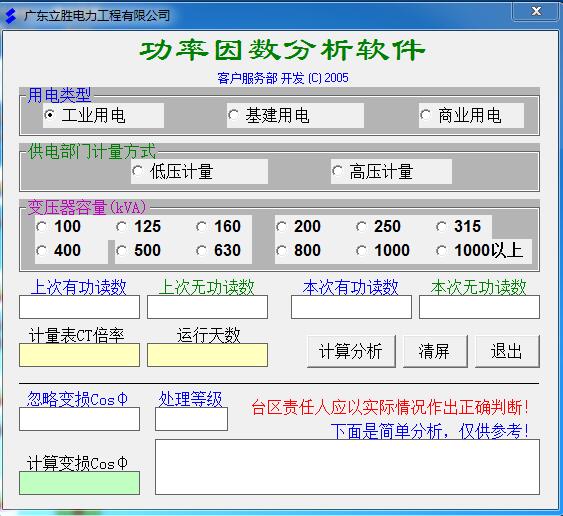Image resolution: width=563 pixels, height=516 pixels.
Task: Click the blue app icon in title bar
Action: pos(11,15)
